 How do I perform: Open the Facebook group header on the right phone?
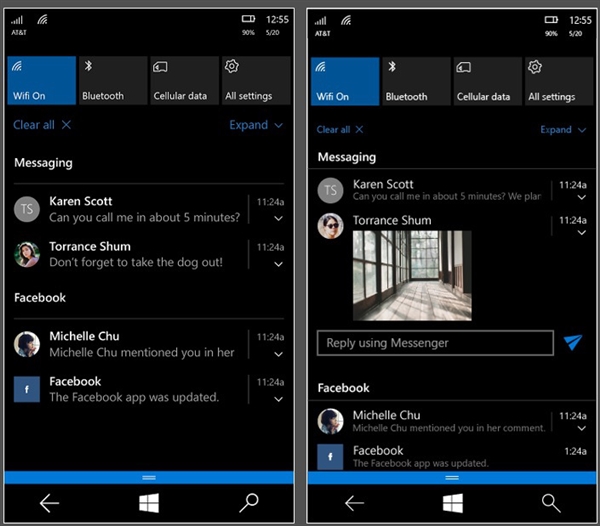(x=344, y=388)
